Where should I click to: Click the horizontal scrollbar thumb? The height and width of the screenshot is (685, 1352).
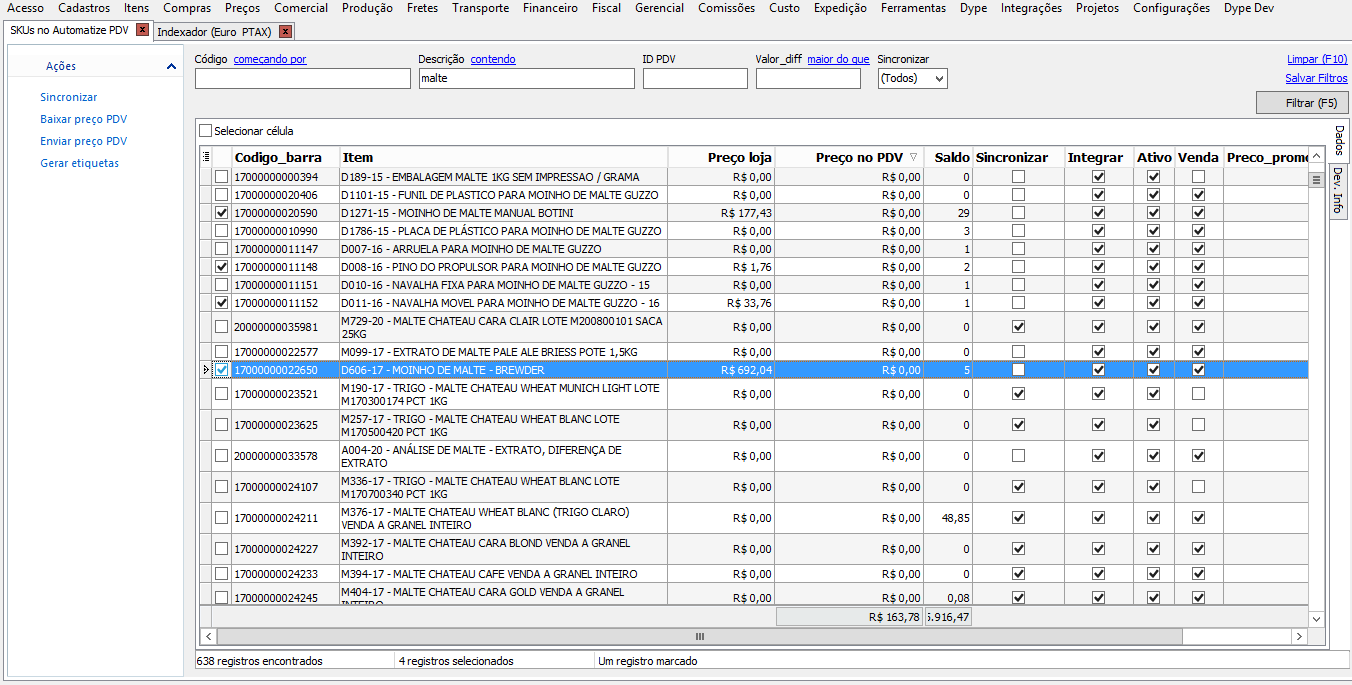pos(699,636)
